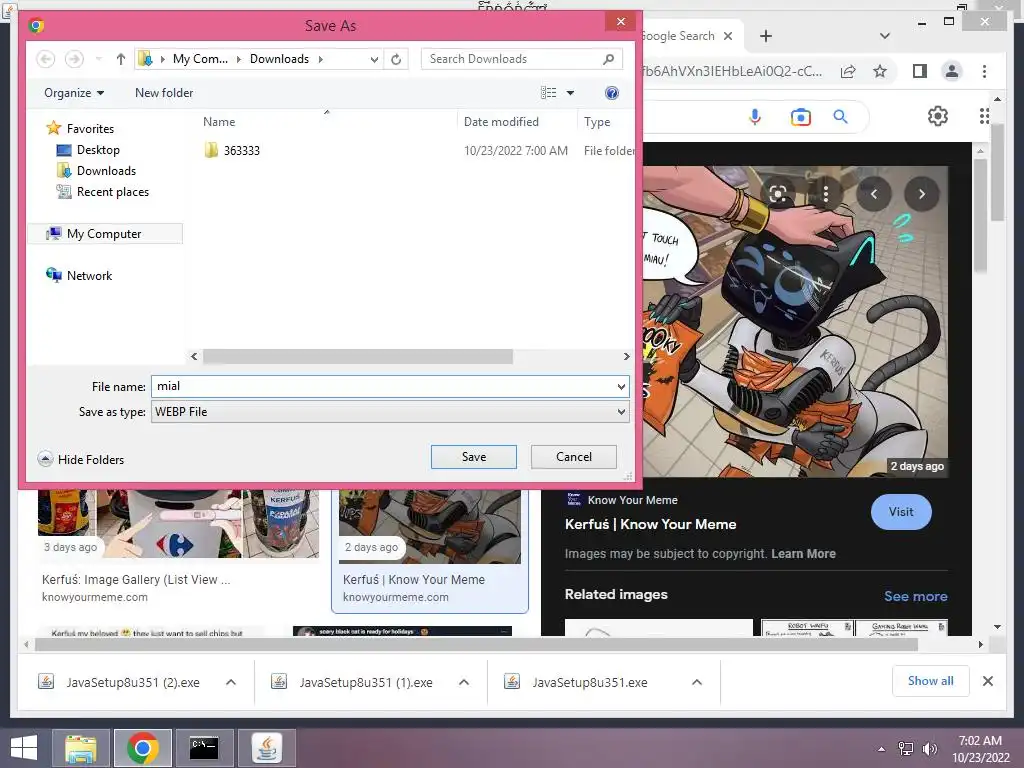Select My Computer in navigation pane

[104, 234]
